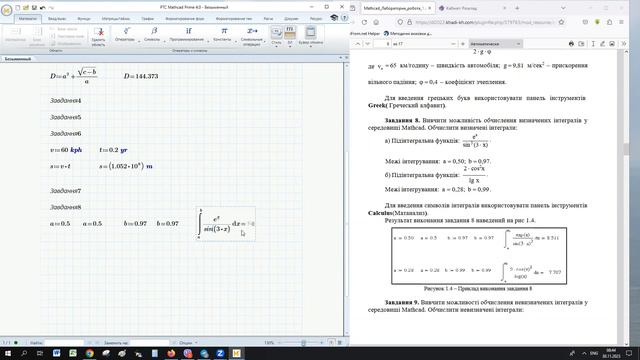The width and height of the screenshot is (640, 360).
Task: Switch to the Input/Output ribbon tab
Action: tap(57, 19)
